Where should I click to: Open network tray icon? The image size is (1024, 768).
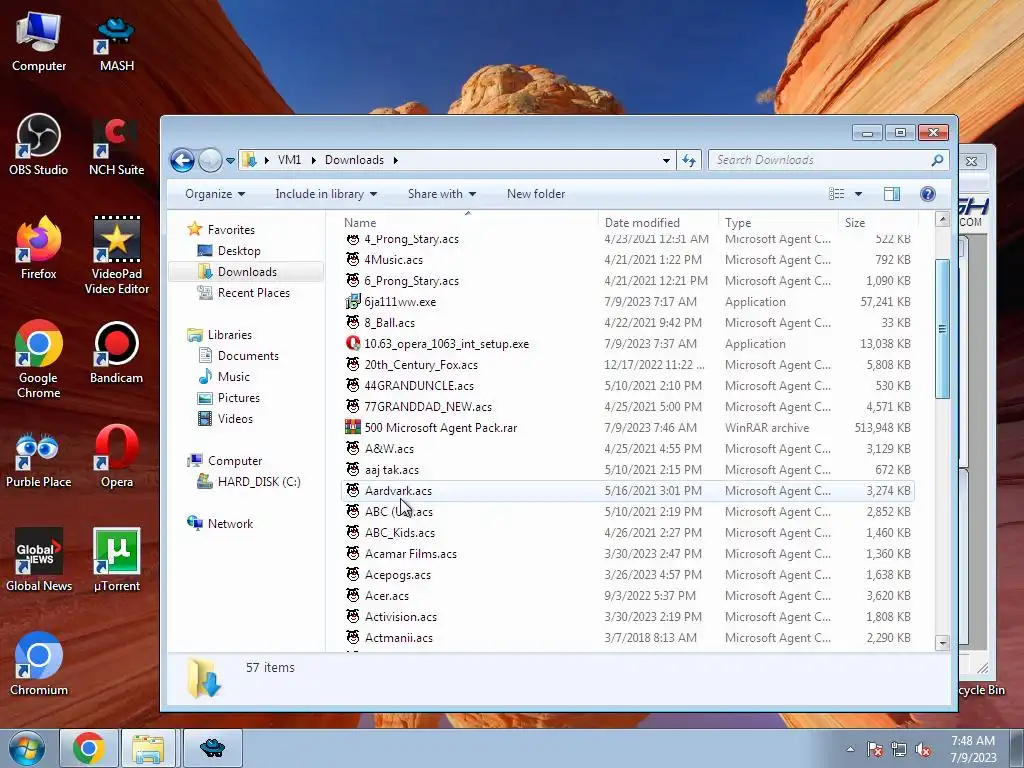[x=899, y=749]
